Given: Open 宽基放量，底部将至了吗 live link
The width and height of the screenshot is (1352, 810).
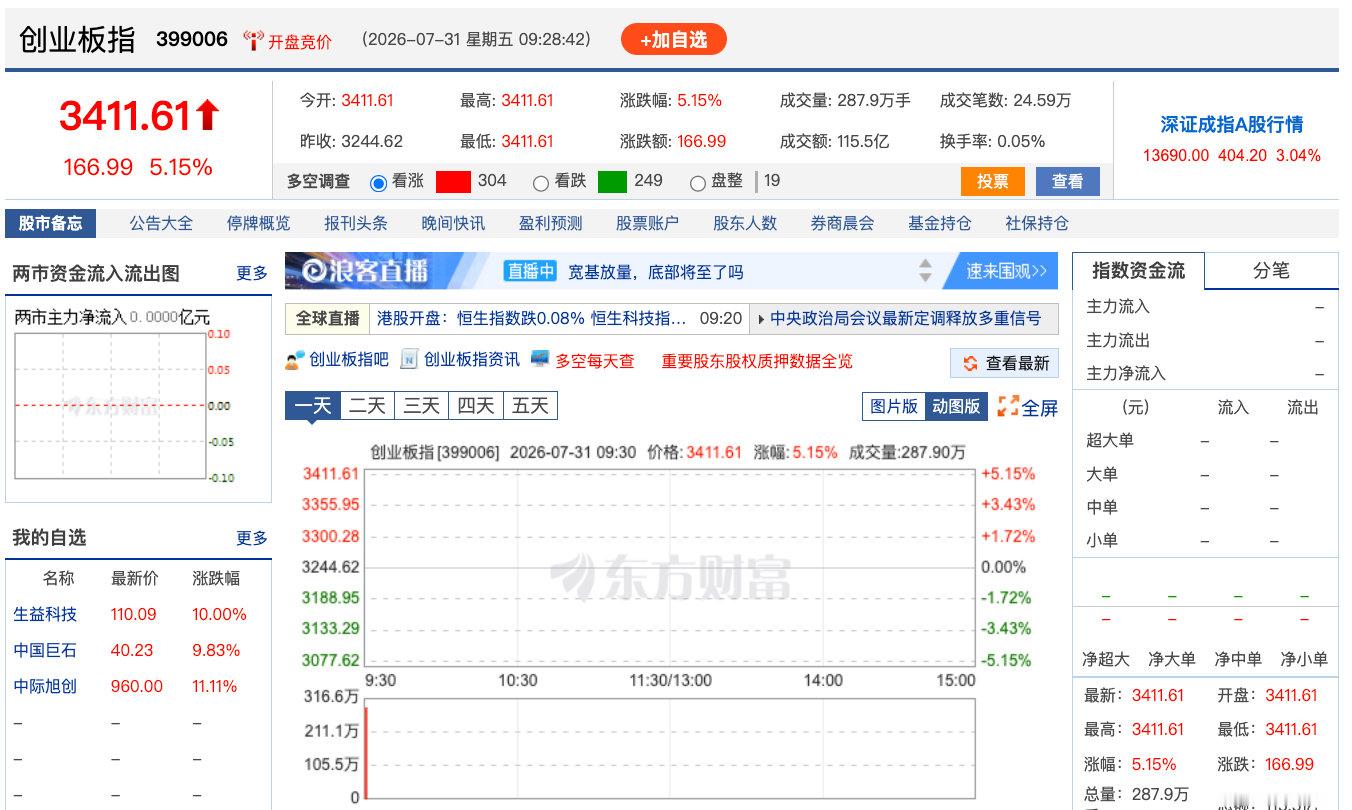Looking at the screenshot, I should coord(656,271).
